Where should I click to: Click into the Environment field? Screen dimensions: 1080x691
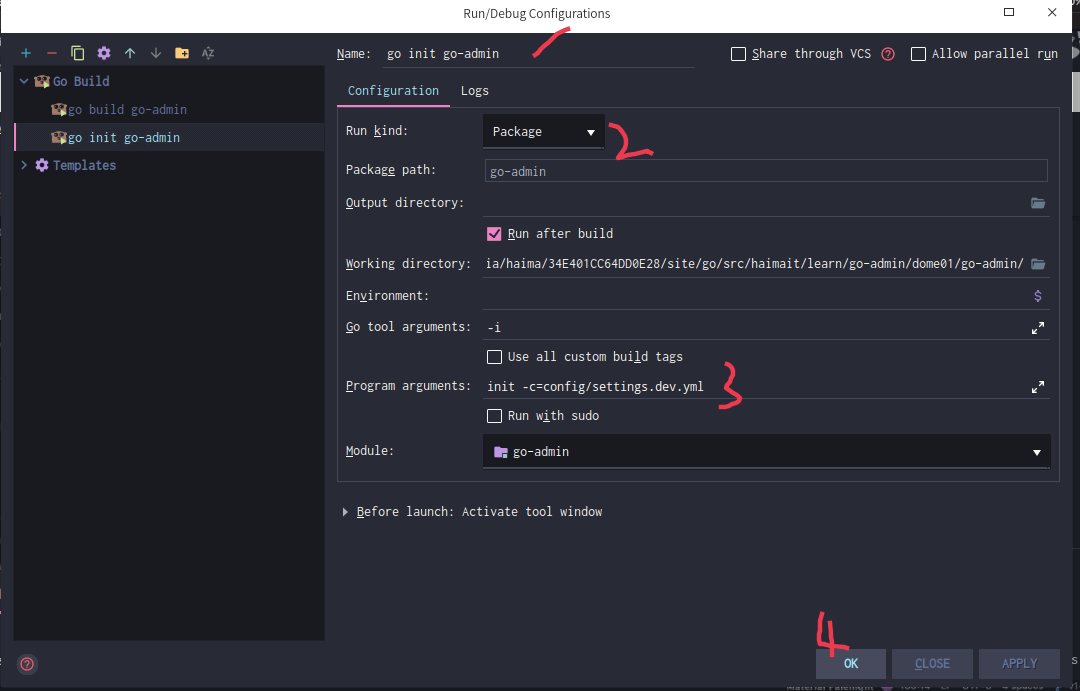[x=756, y=296]
